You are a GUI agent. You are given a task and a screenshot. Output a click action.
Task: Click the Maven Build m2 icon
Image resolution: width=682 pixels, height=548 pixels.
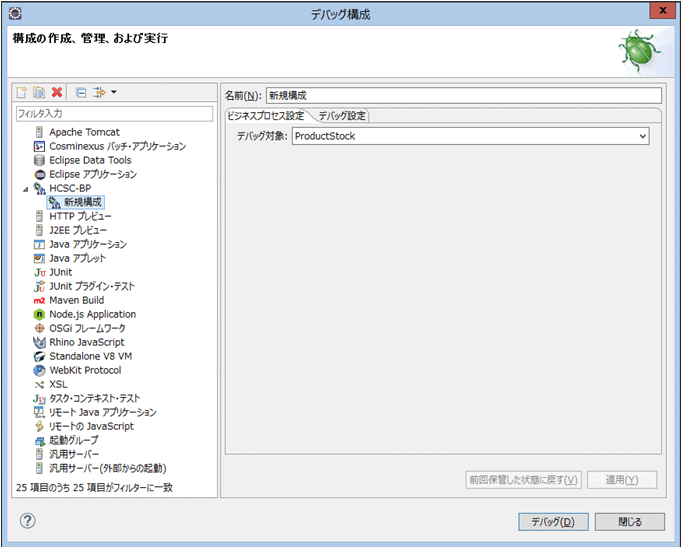point(40,300)
